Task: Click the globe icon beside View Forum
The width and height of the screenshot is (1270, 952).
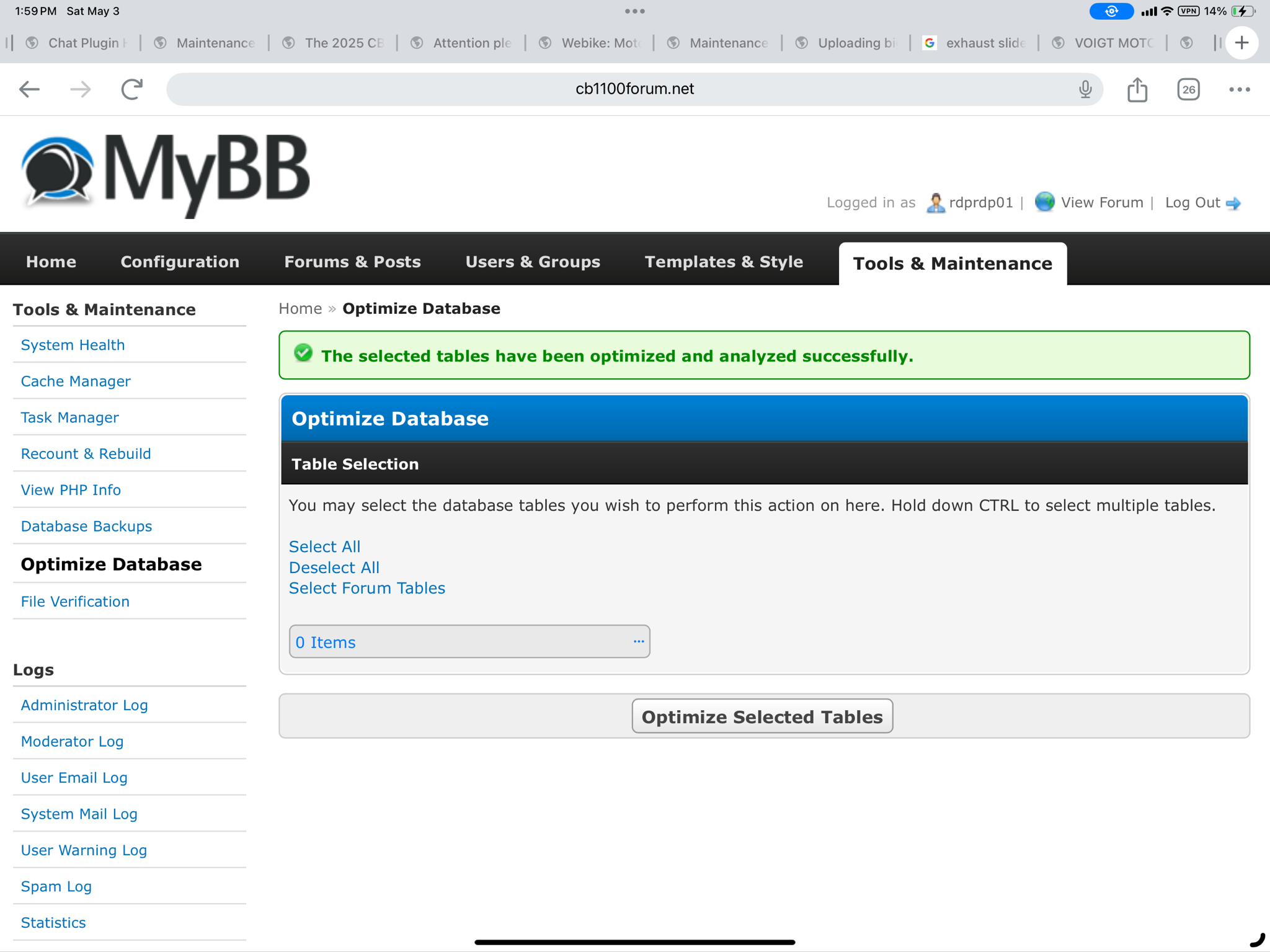Action: click(1044, 202)
